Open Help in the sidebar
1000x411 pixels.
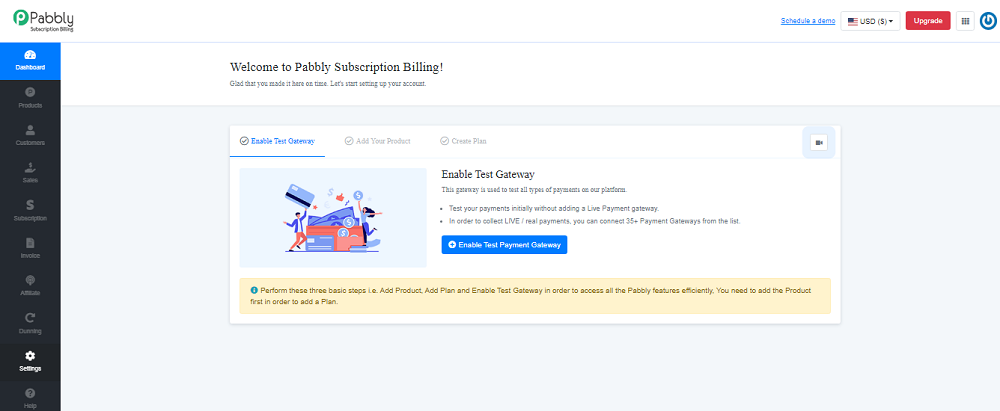pos(30,398)
